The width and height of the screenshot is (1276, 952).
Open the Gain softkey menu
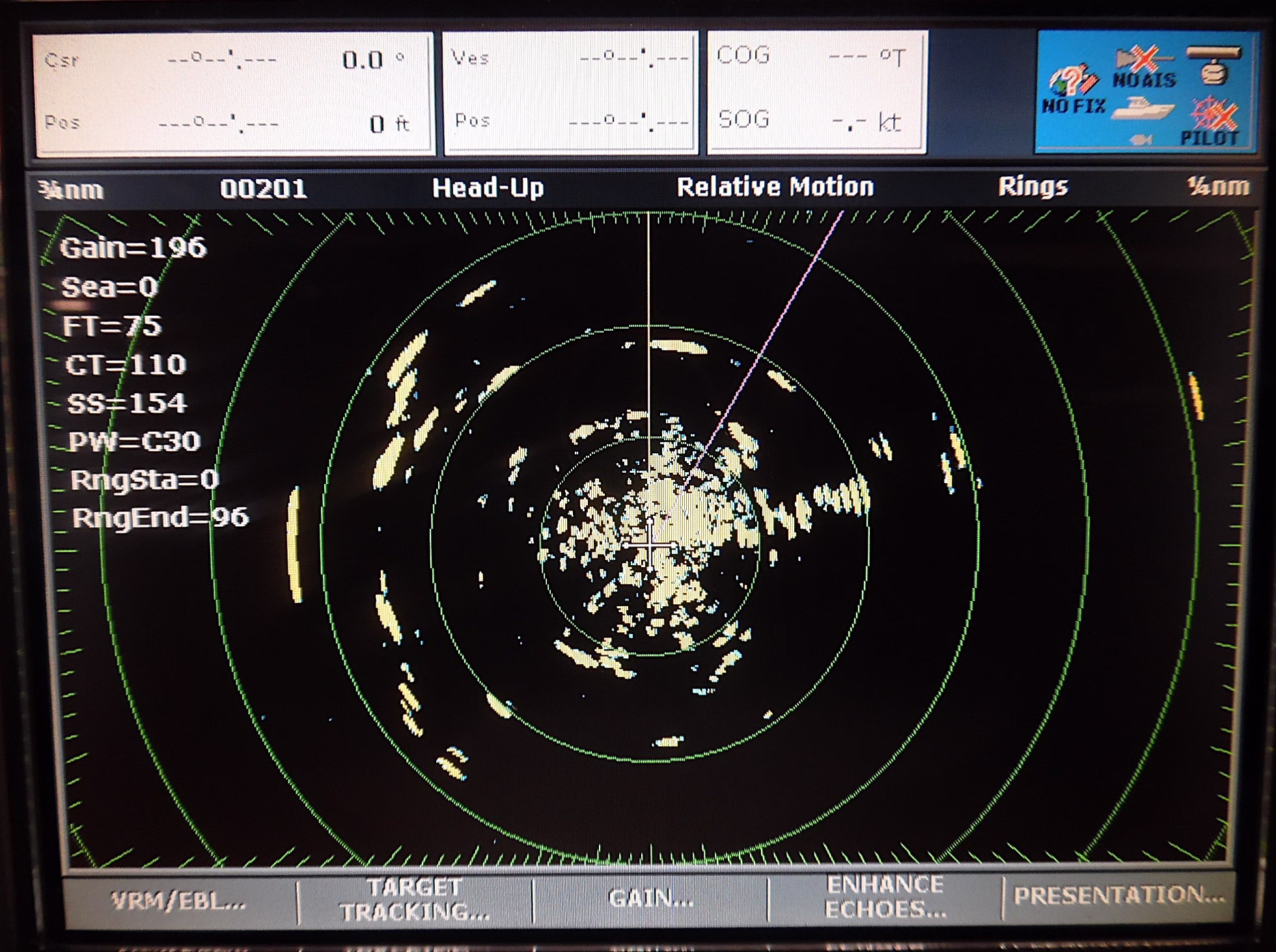[650, 899]
